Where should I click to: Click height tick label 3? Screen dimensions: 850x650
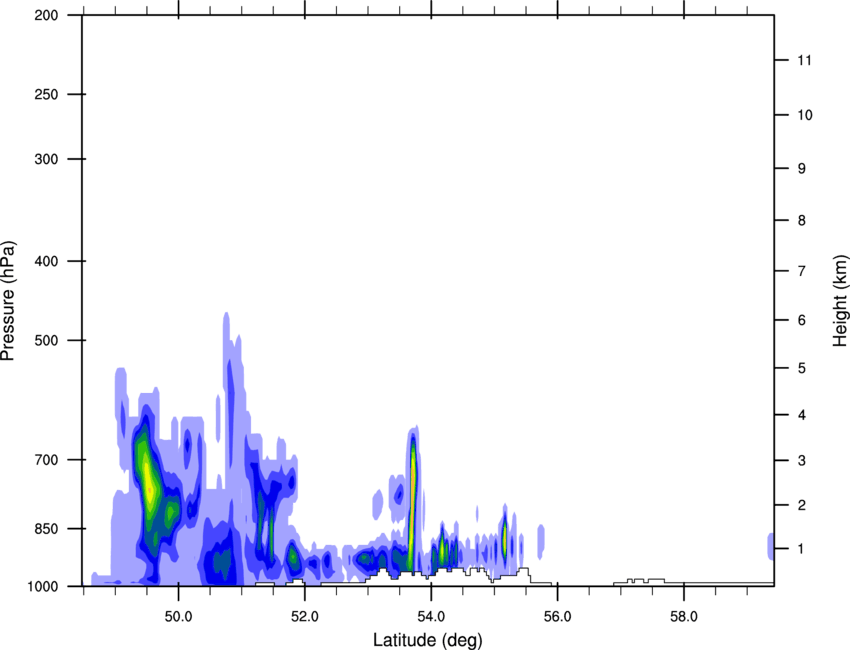coord(802,461)
